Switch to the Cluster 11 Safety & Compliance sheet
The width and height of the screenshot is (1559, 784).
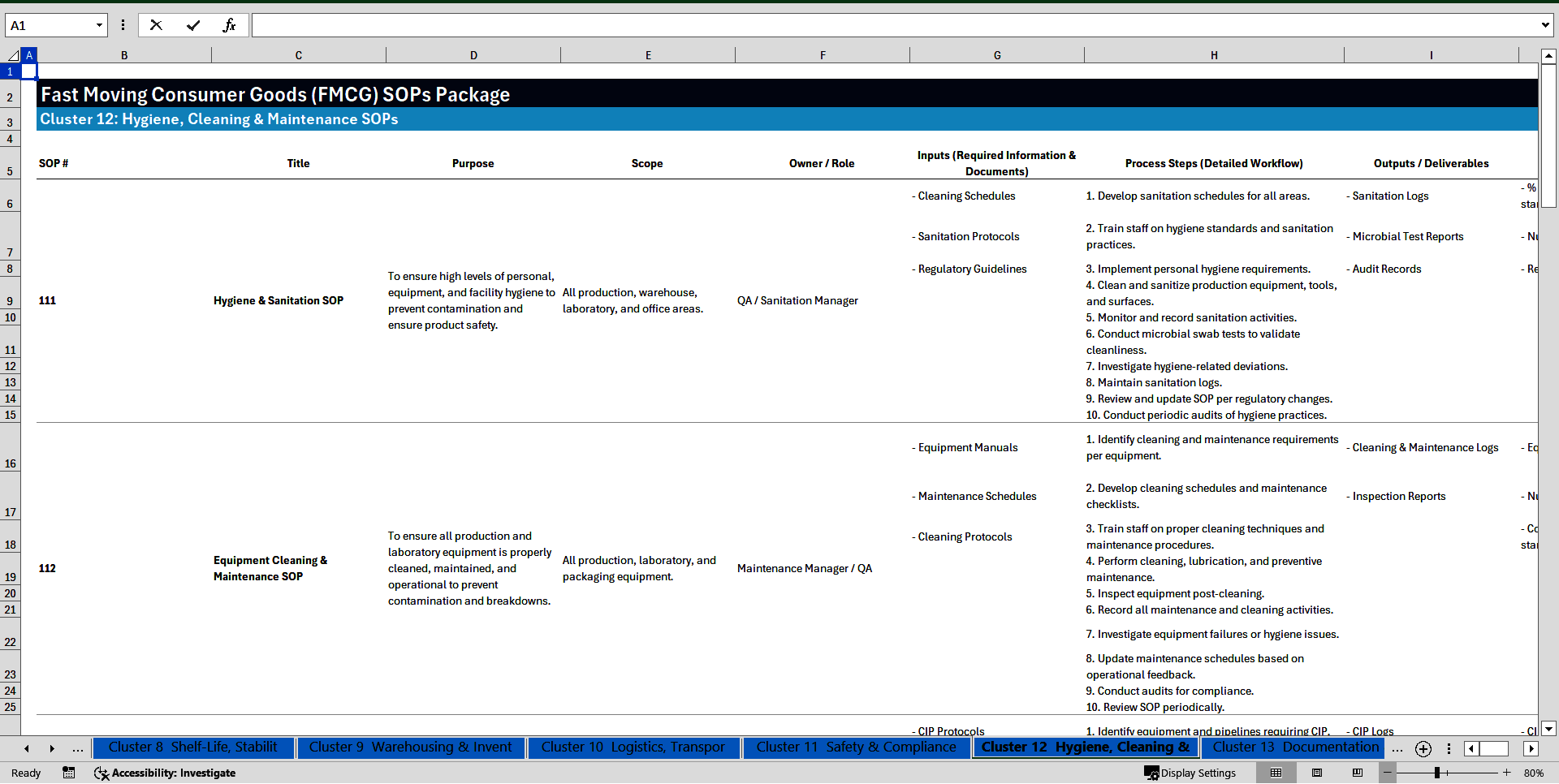tap(856, 747)
